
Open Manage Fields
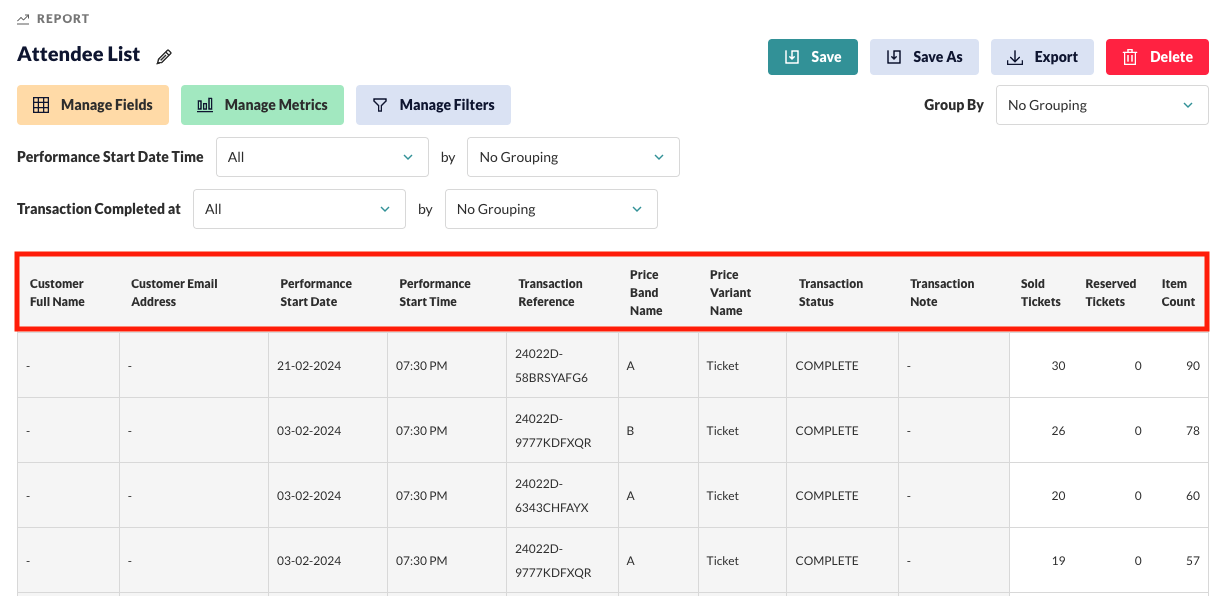(x=93, y=105)
